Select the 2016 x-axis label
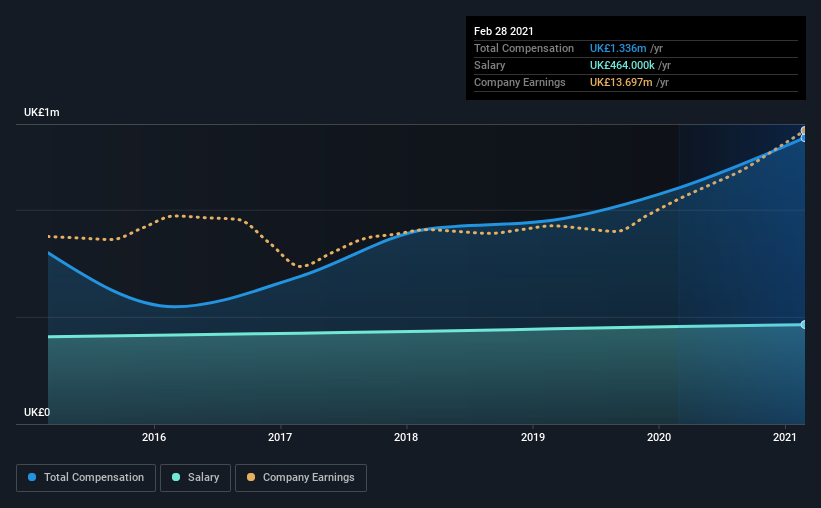The image size is (821, 508). tap(154, 437)
